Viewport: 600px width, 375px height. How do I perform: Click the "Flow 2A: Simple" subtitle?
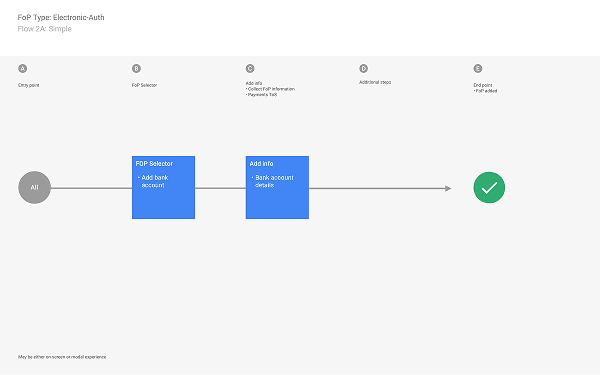coord(44,29)
